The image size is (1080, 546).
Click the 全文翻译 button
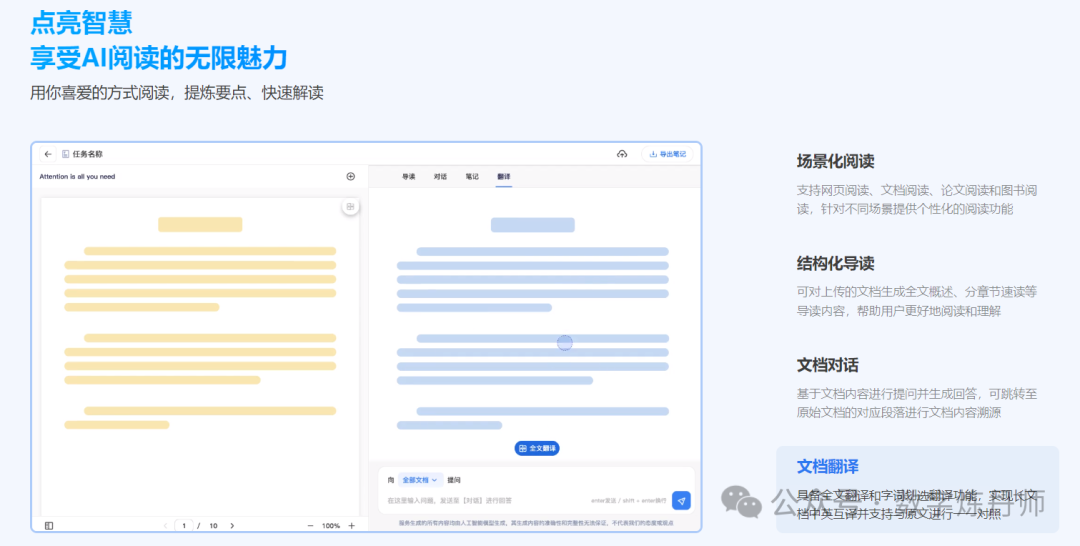(537, 448)
